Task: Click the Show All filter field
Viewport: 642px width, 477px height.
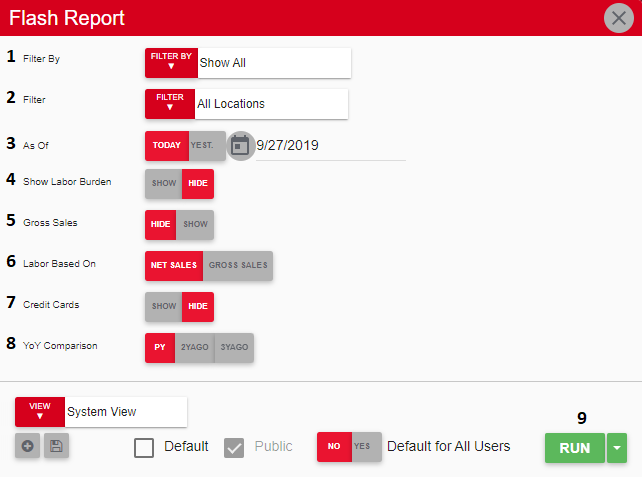Action: click(x=274, y=63)
